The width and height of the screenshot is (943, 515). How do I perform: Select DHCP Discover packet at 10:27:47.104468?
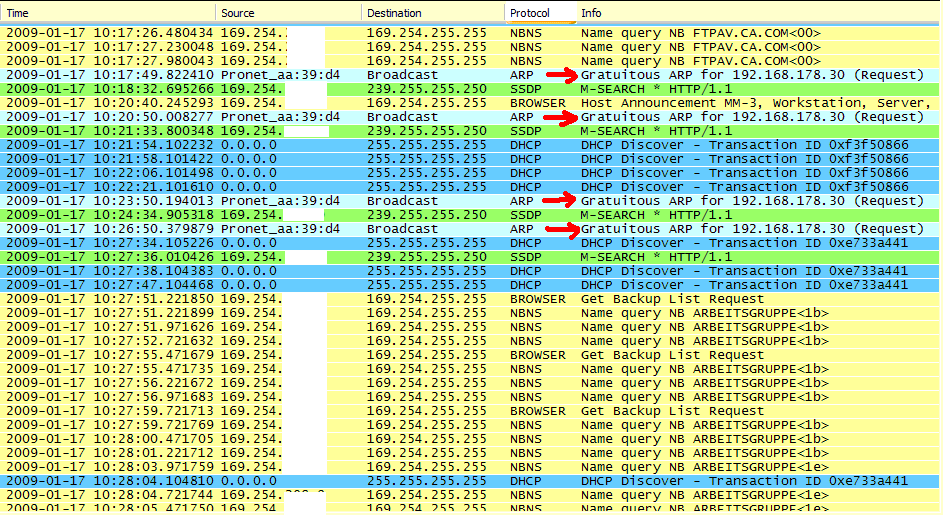[x=470, y=285]
